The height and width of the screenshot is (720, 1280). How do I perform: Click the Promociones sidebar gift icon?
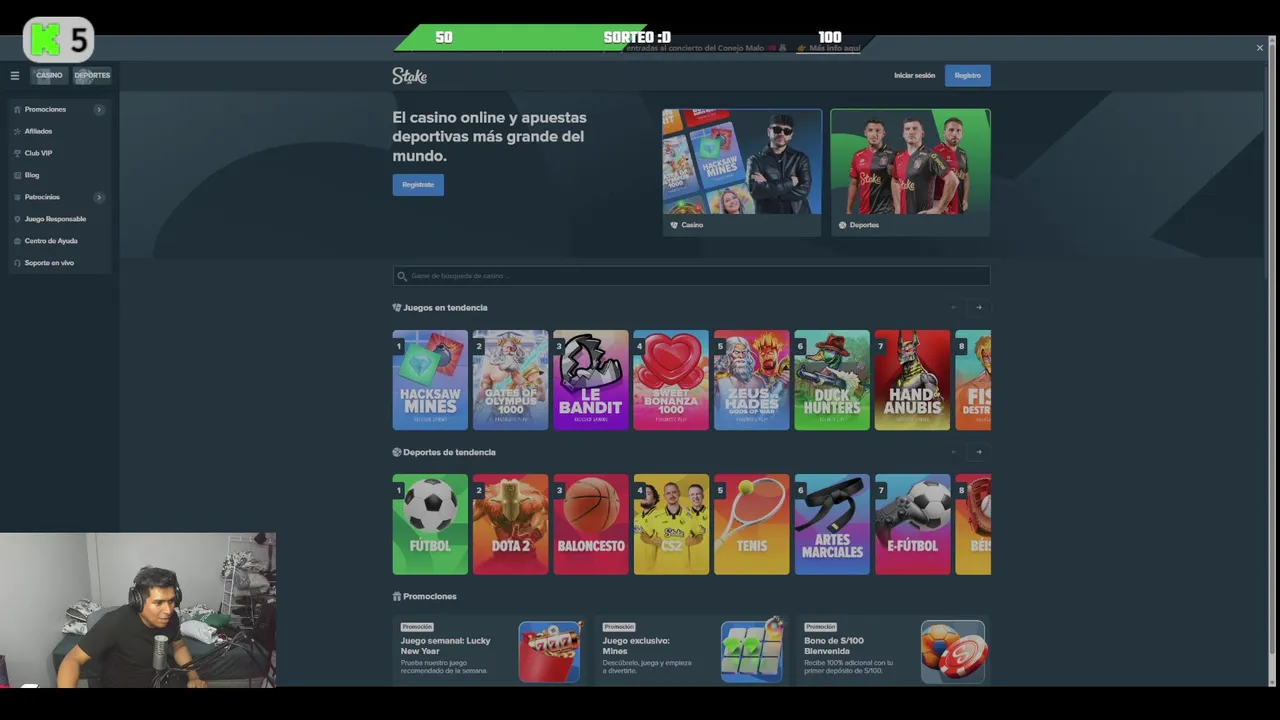[x=17, y=109]
